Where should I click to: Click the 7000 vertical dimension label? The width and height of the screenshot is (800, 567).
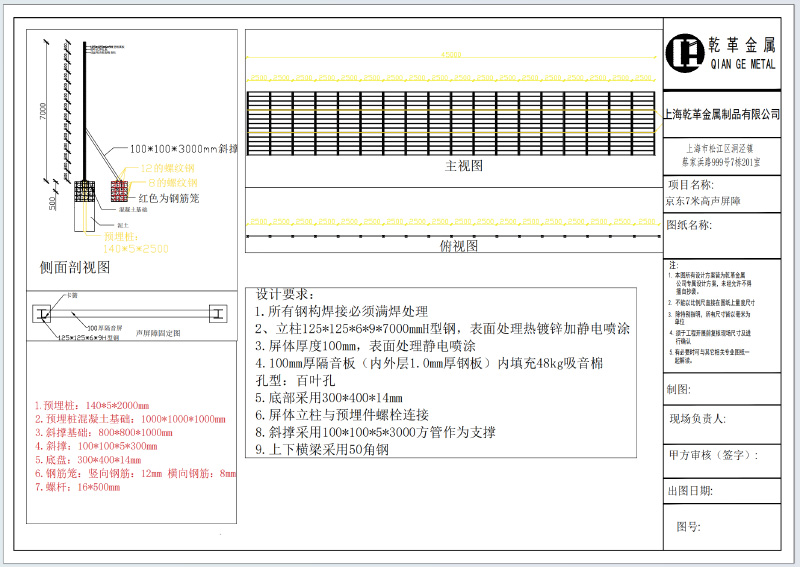tap(43, 112)
